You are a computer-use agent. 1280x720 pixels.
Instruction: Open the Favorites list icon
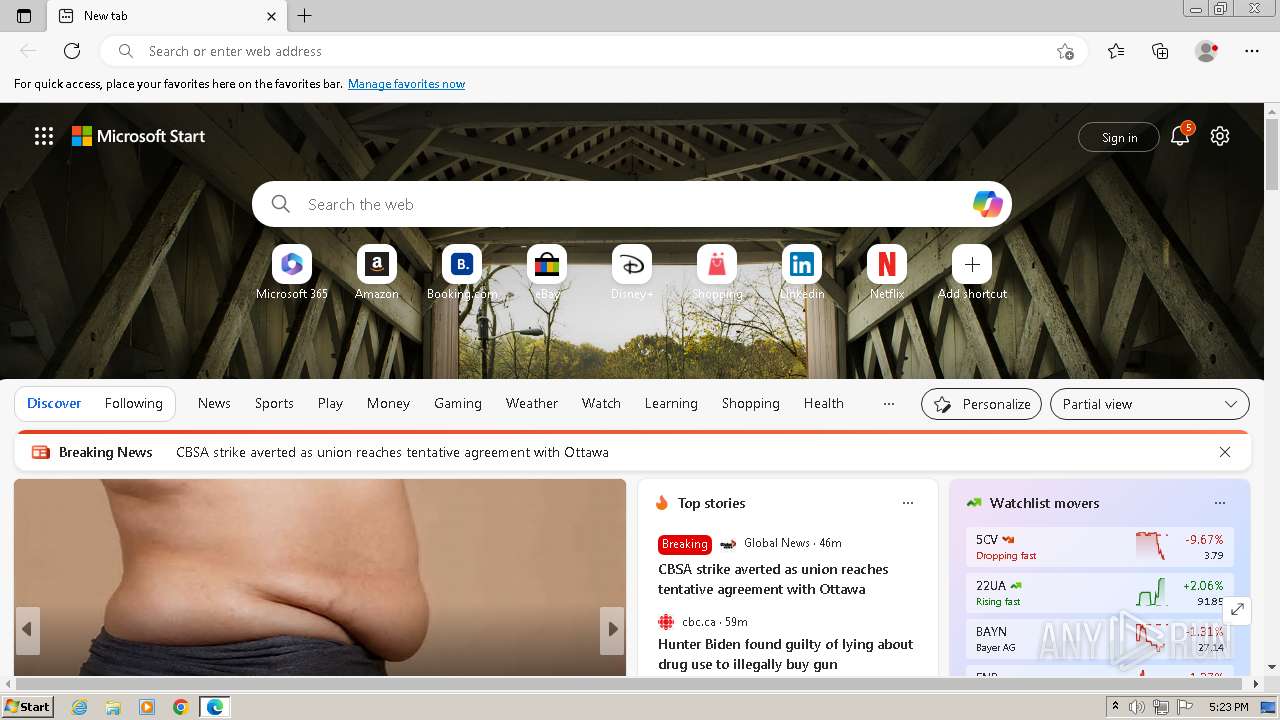click(x=1116, y=51)
